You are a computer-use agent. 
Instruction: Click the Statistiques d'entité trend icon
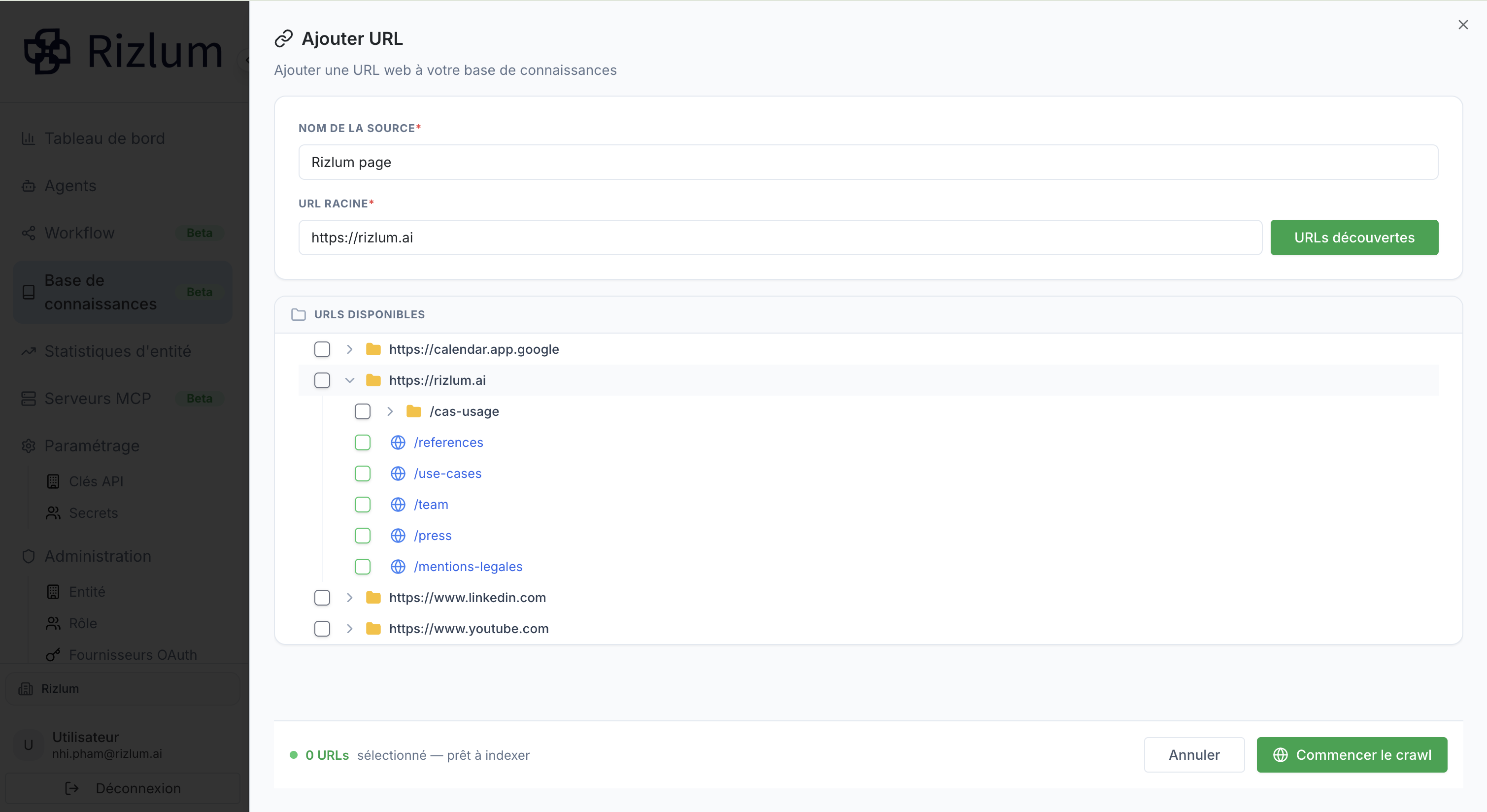tap(28, 351)
